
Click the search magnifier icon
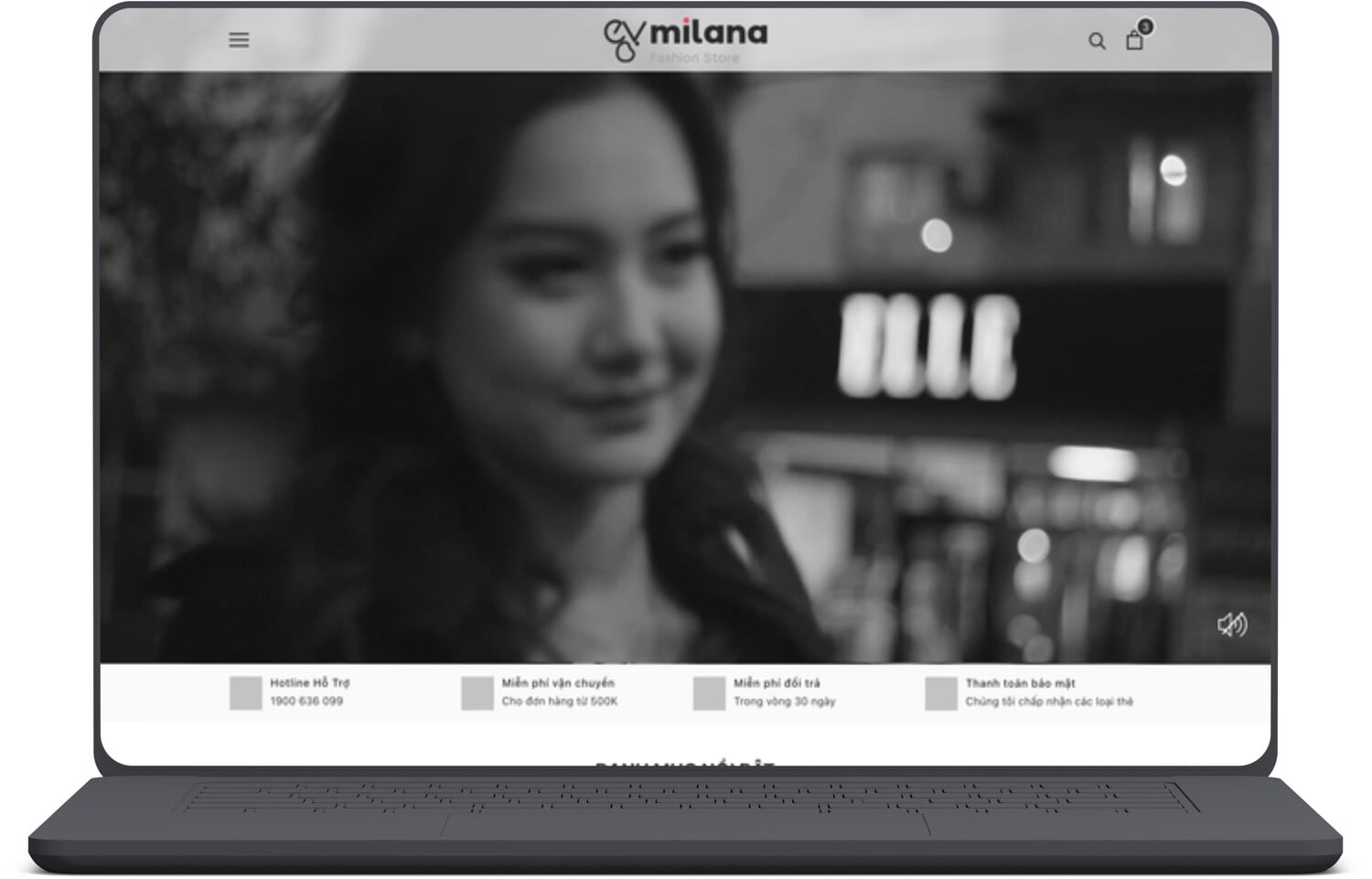1097,41
